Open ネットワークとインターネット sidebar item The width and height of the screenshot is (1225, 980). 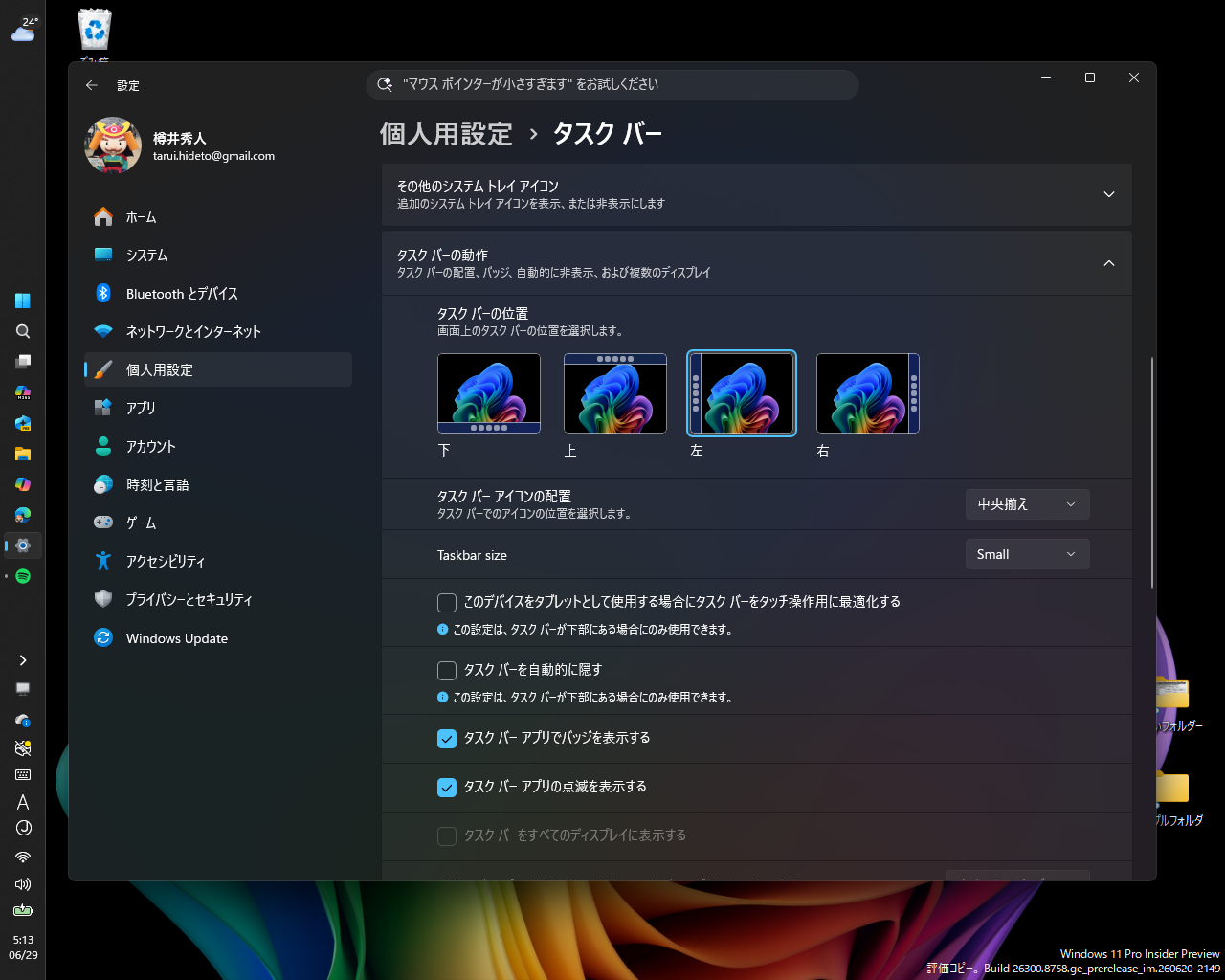click(x=218, y=331)
